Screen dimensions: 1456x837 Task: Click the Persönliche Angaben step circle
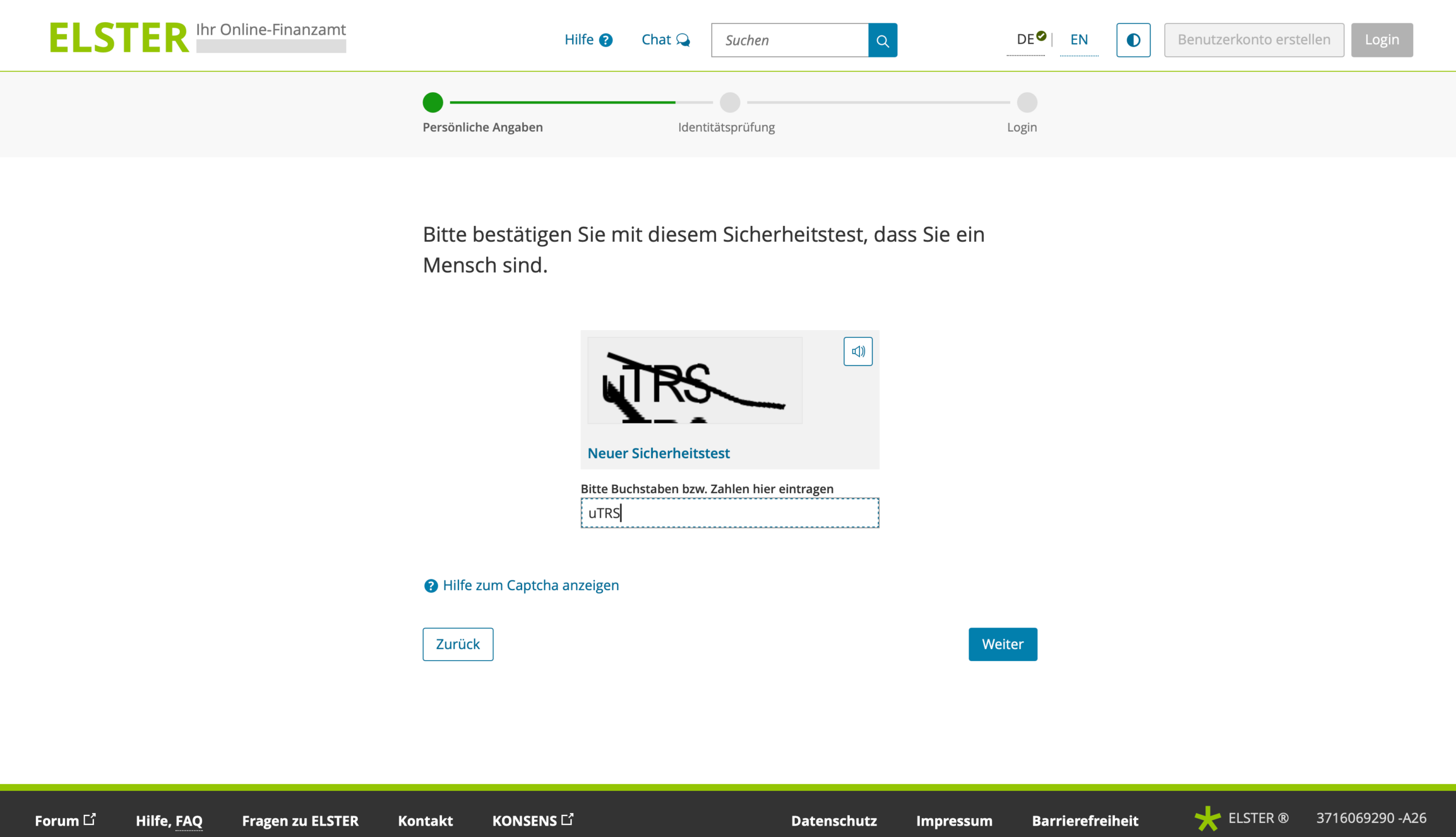pos(433,102)
